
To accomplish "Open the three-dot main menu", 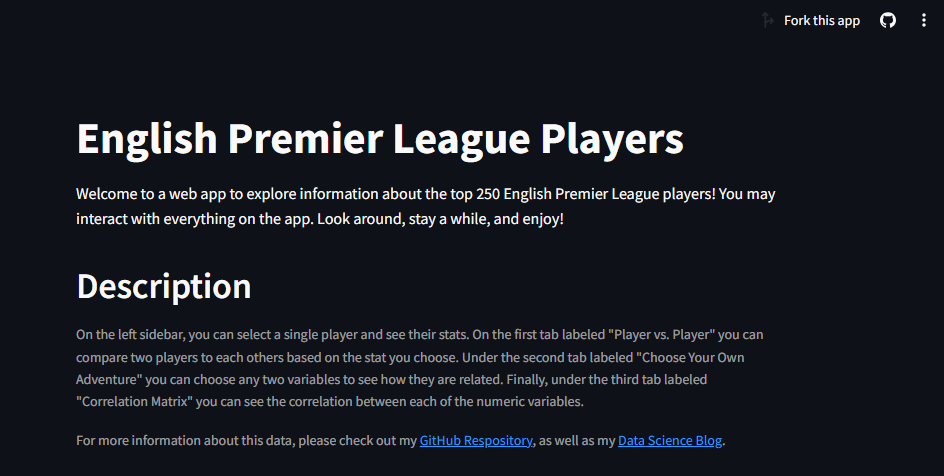I will [x=924, y=20].
